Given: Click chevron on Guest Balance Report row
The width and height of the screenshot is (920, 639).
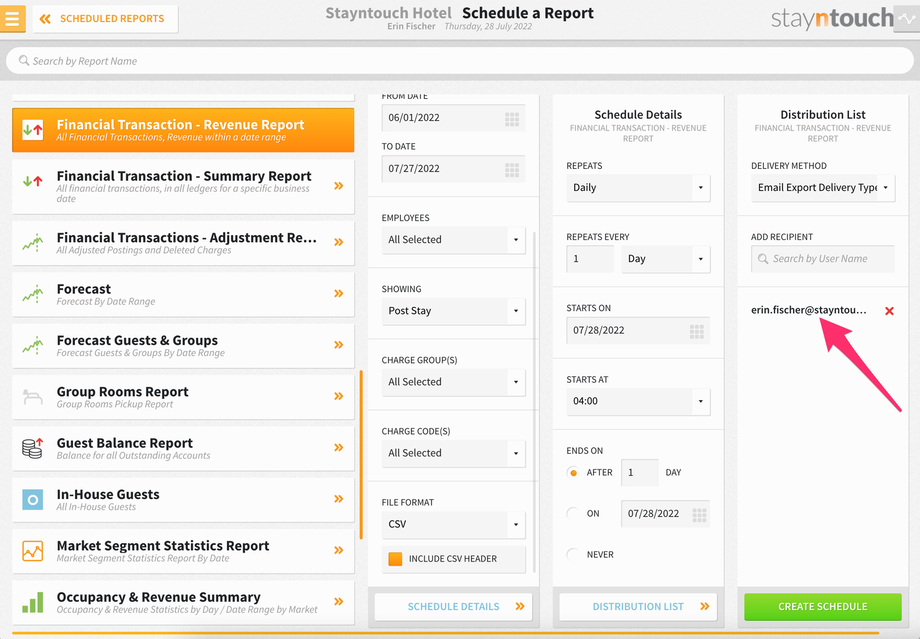Looking at the screenshot, I should point(339,447).
